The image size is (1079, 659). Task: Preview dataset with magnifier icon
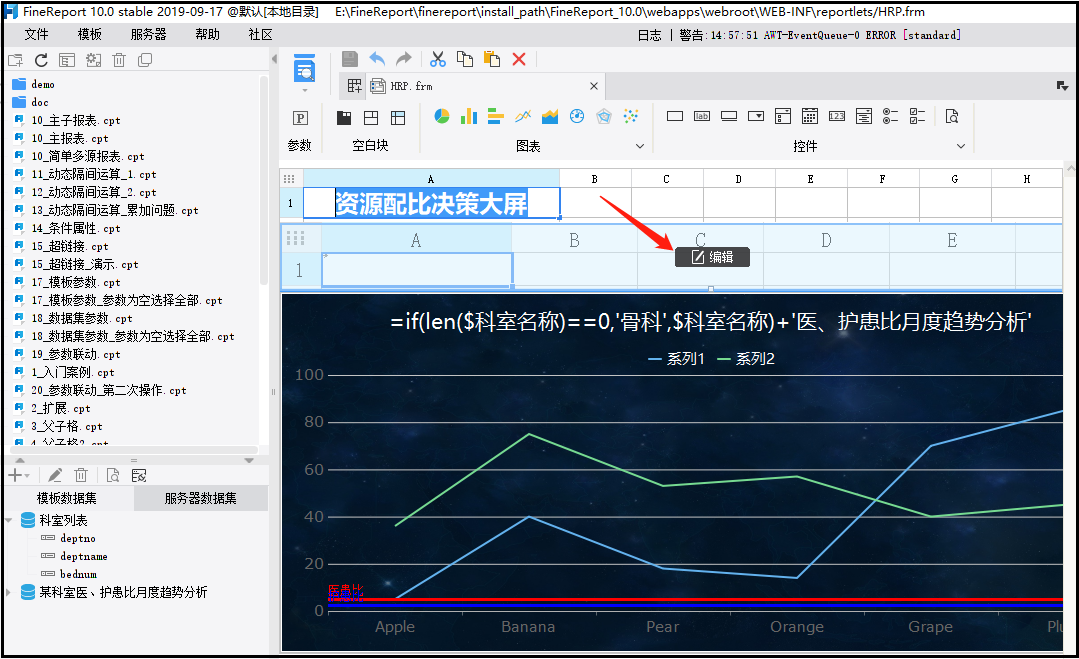tap(113, 475)
